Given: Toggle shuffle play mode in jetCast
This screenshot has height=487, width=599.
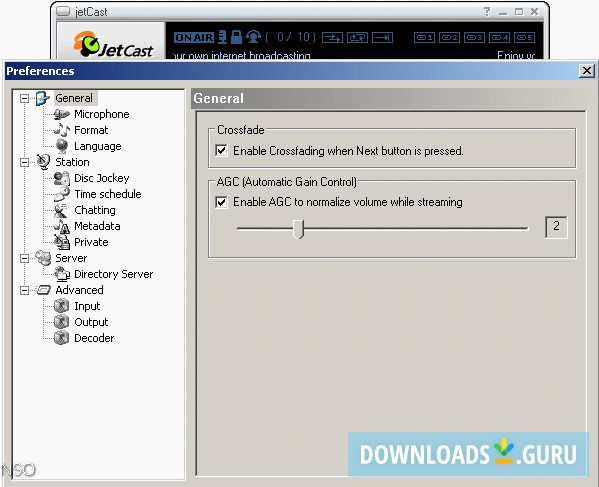Looking at the screenshot, I should point(332,37).
